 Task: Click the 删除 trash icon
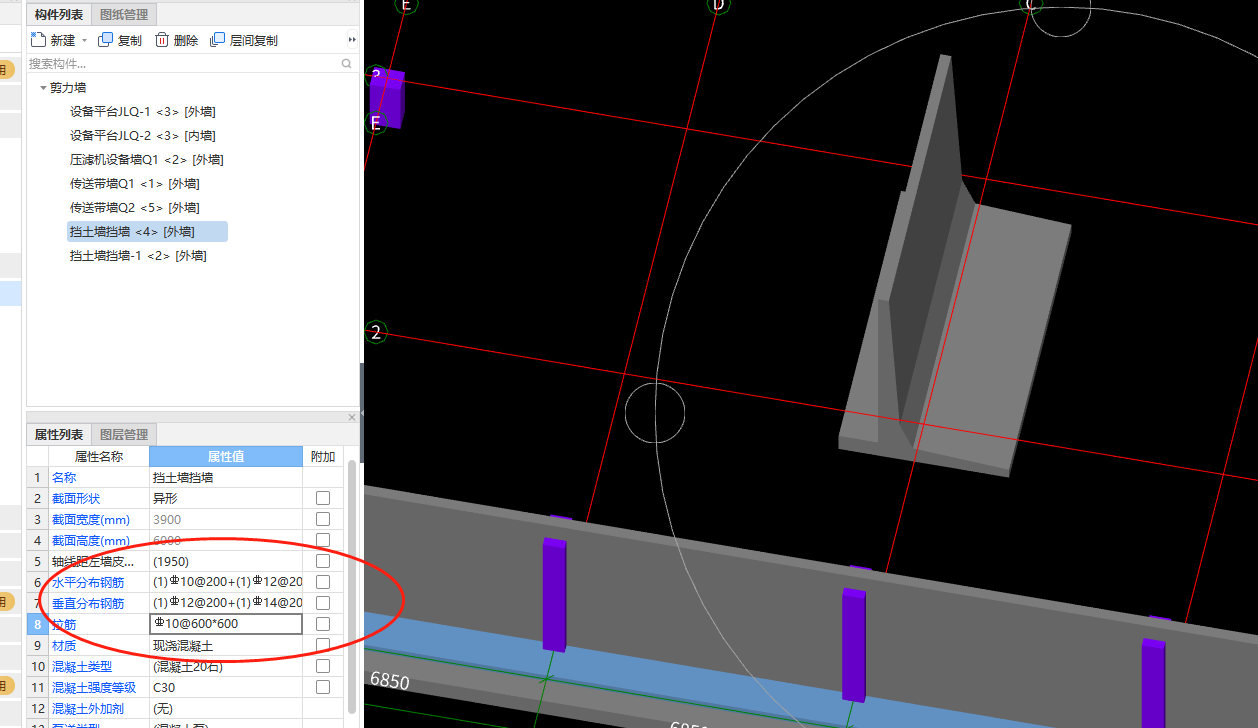pos(161,40)
